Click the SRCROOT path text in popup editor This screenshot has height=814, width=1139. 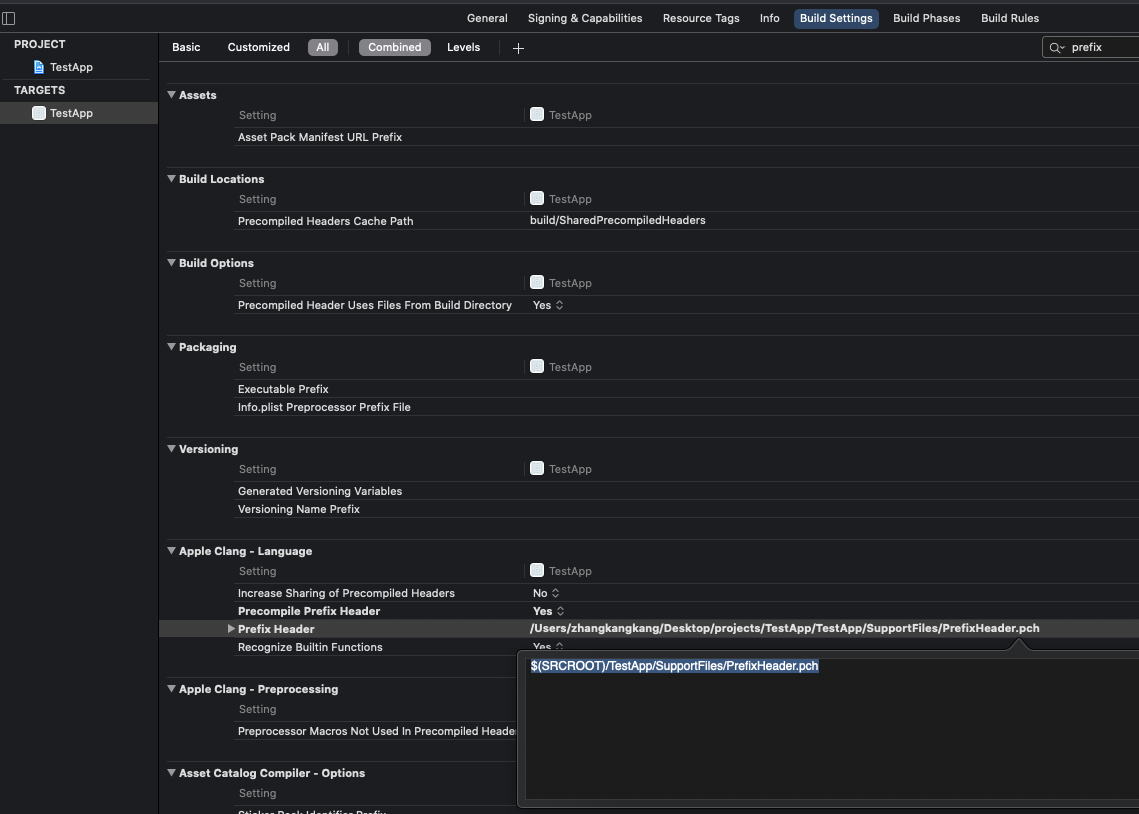click(674, 666)
